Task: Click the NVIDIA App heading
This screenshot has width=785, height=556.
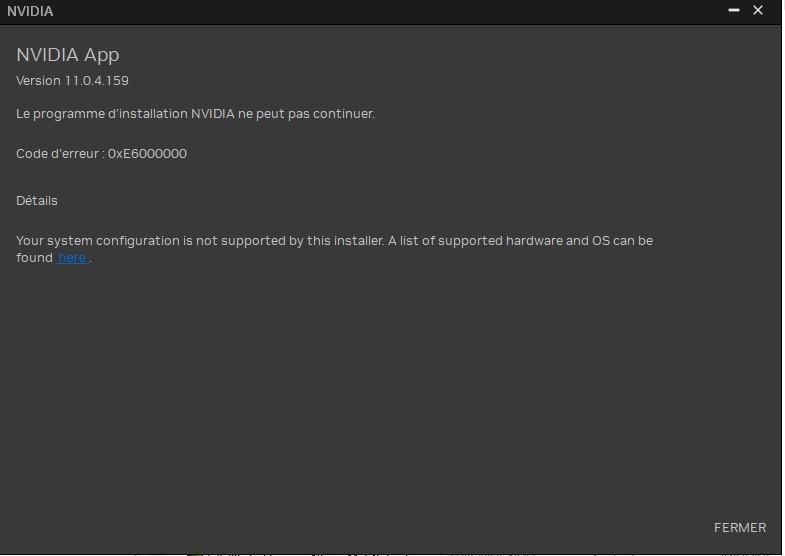Action: 68,55
